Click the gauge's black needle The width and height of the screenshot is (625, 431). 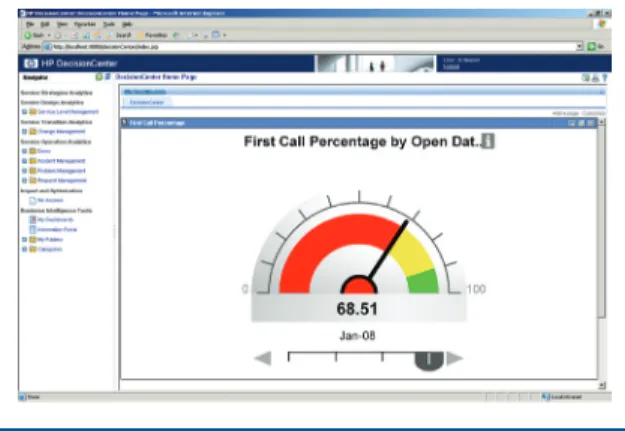click(387, 250)
